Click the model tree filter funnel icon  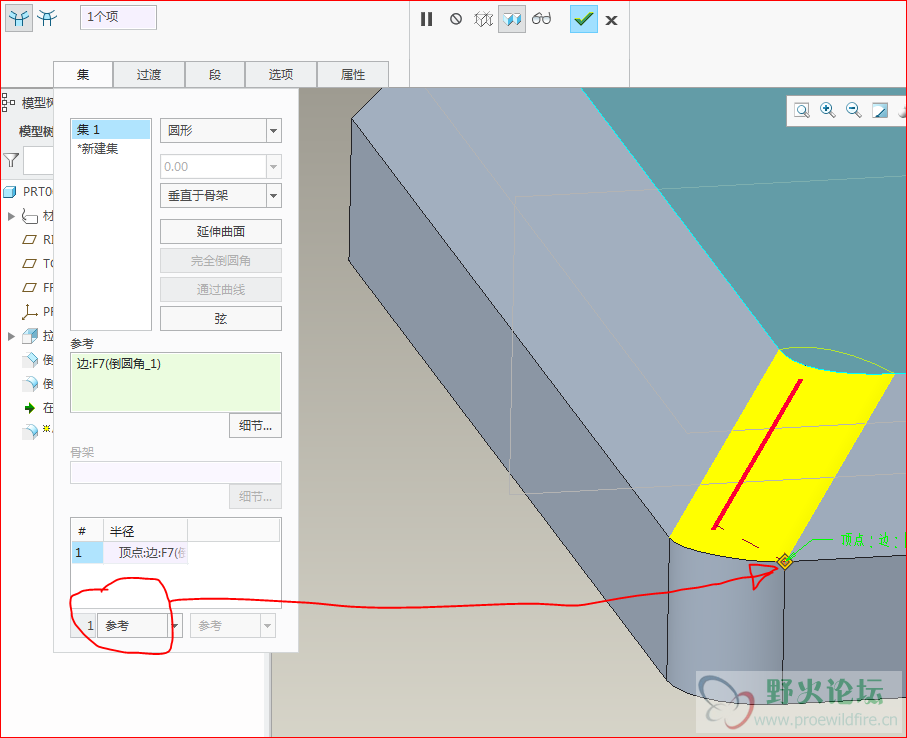point(11,160)
